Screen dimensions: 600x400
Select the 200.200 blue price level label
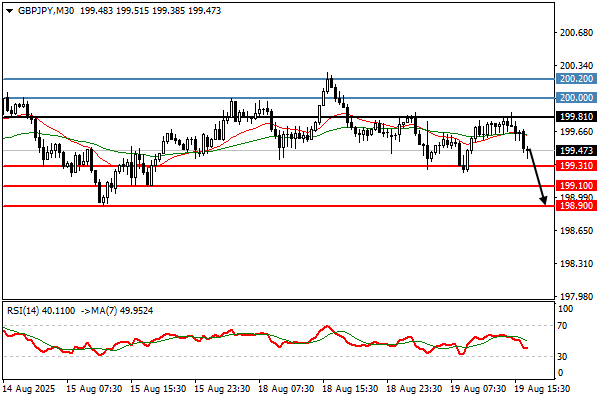point(576,79)
